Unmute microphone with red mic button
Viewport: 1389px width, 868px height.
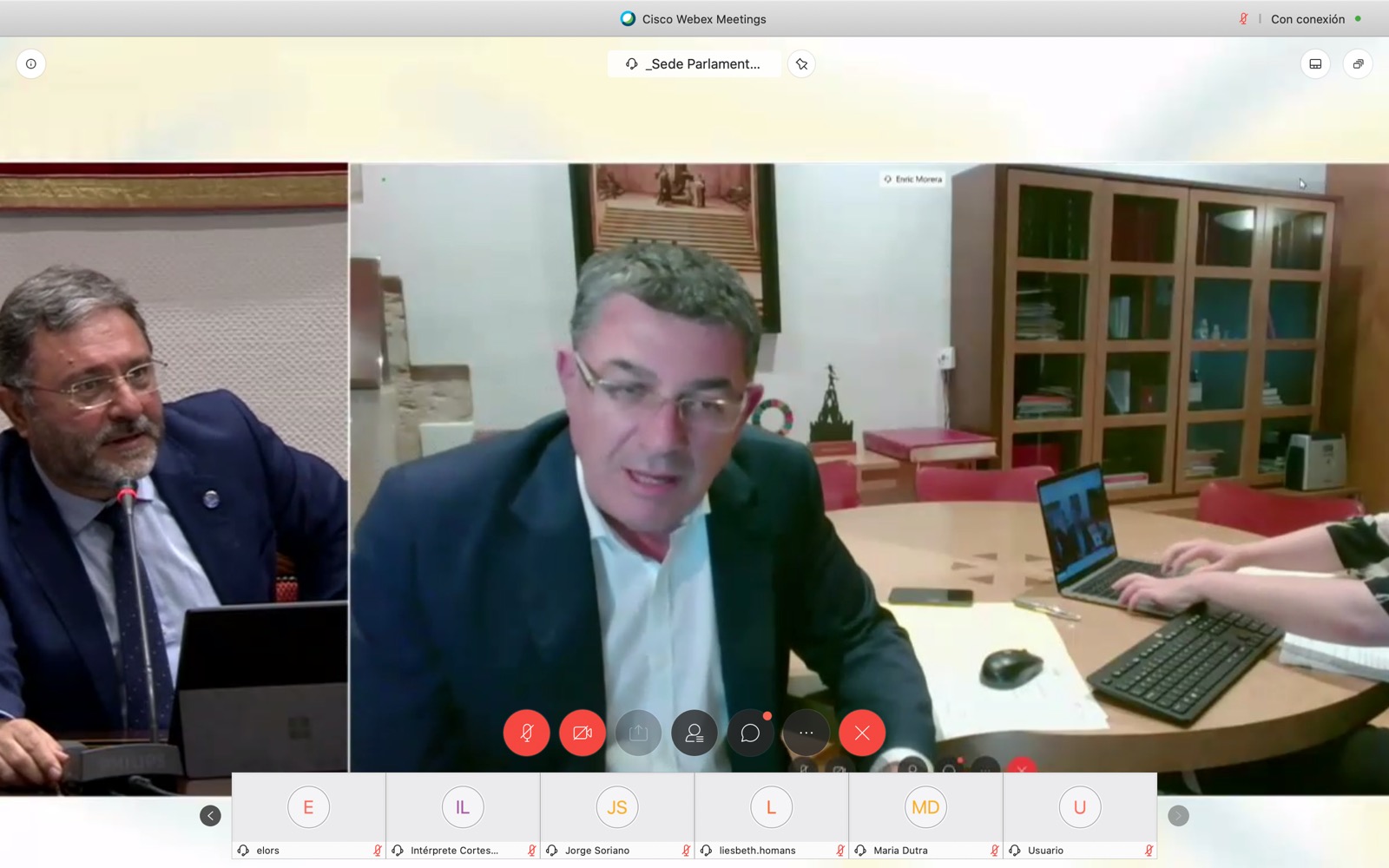(x=526, y=733)
